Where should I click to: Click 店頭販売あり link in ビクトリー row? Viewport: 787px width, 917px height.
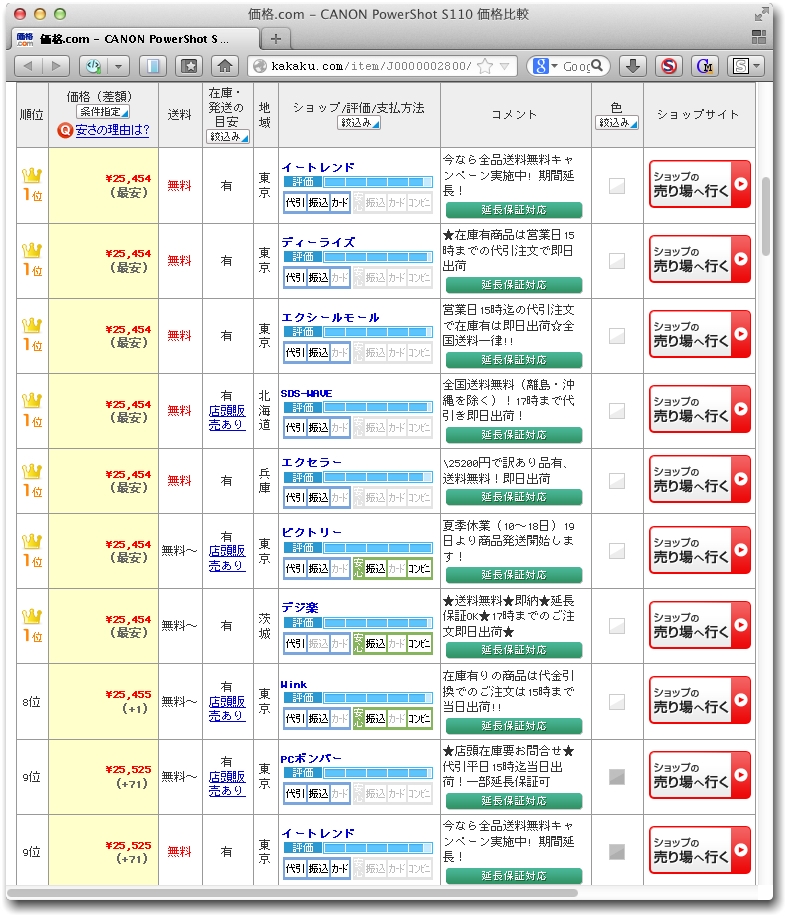tap(227, 558)
